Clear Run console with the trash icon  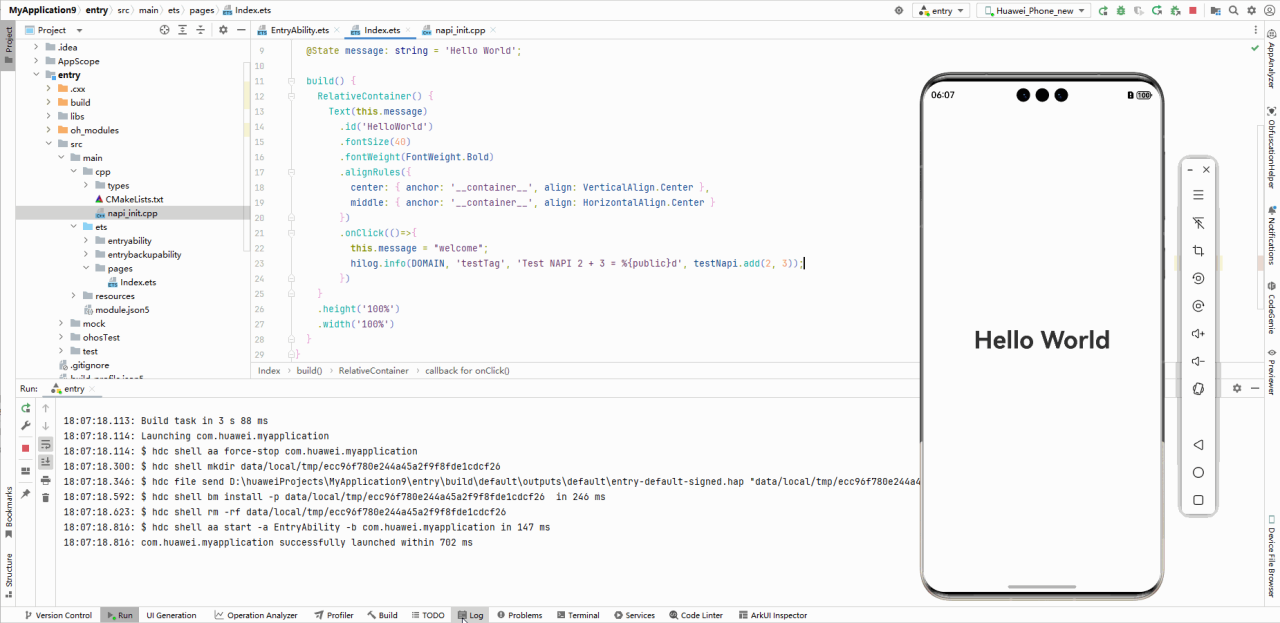point(45,497)
